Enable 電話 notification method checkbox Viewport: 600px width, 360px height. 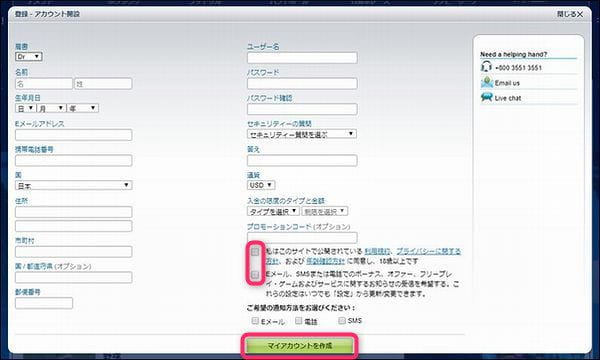[x=298, y=321]
